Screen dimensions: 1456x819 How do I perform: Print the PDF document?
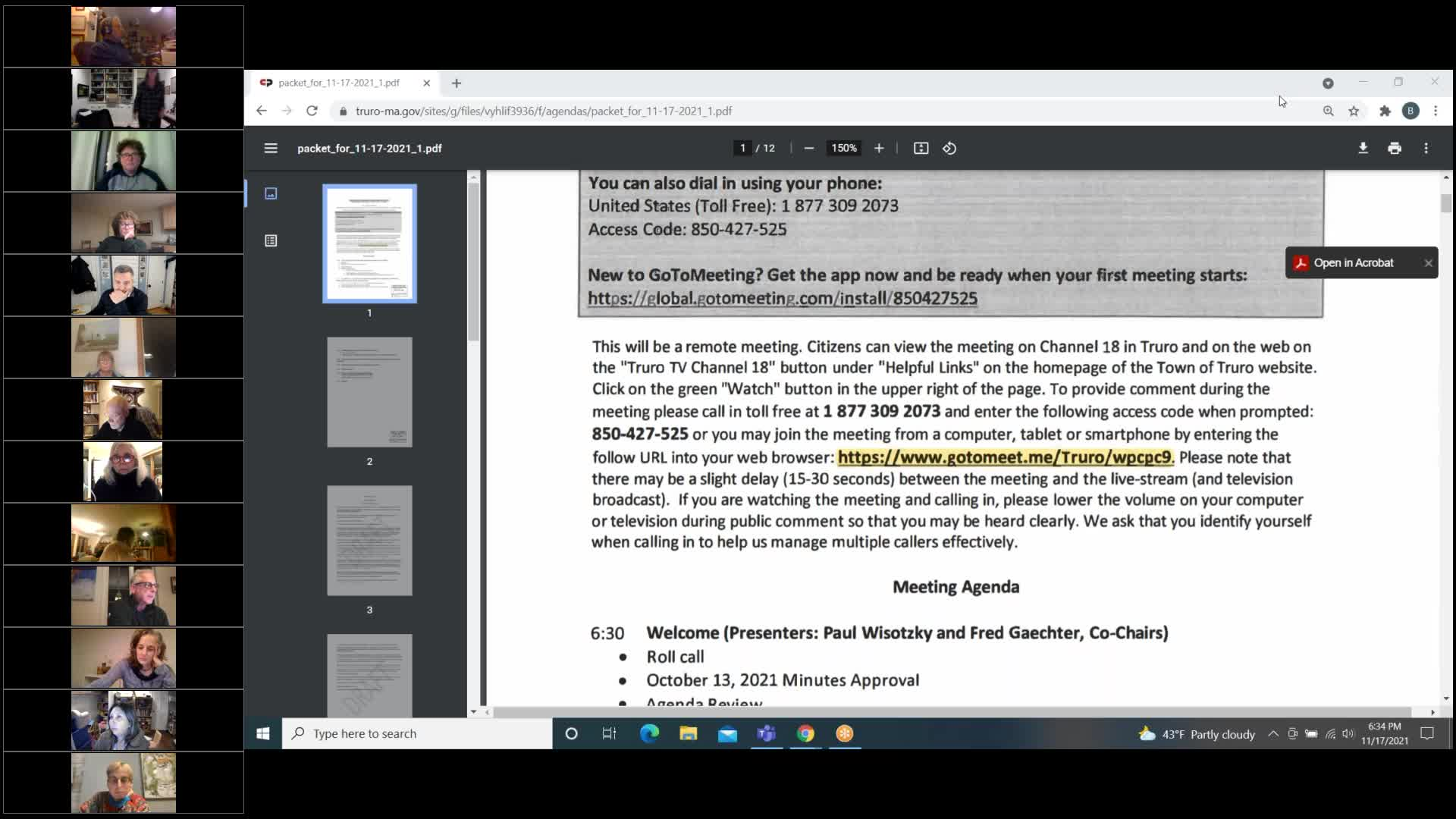point(1395,148)
